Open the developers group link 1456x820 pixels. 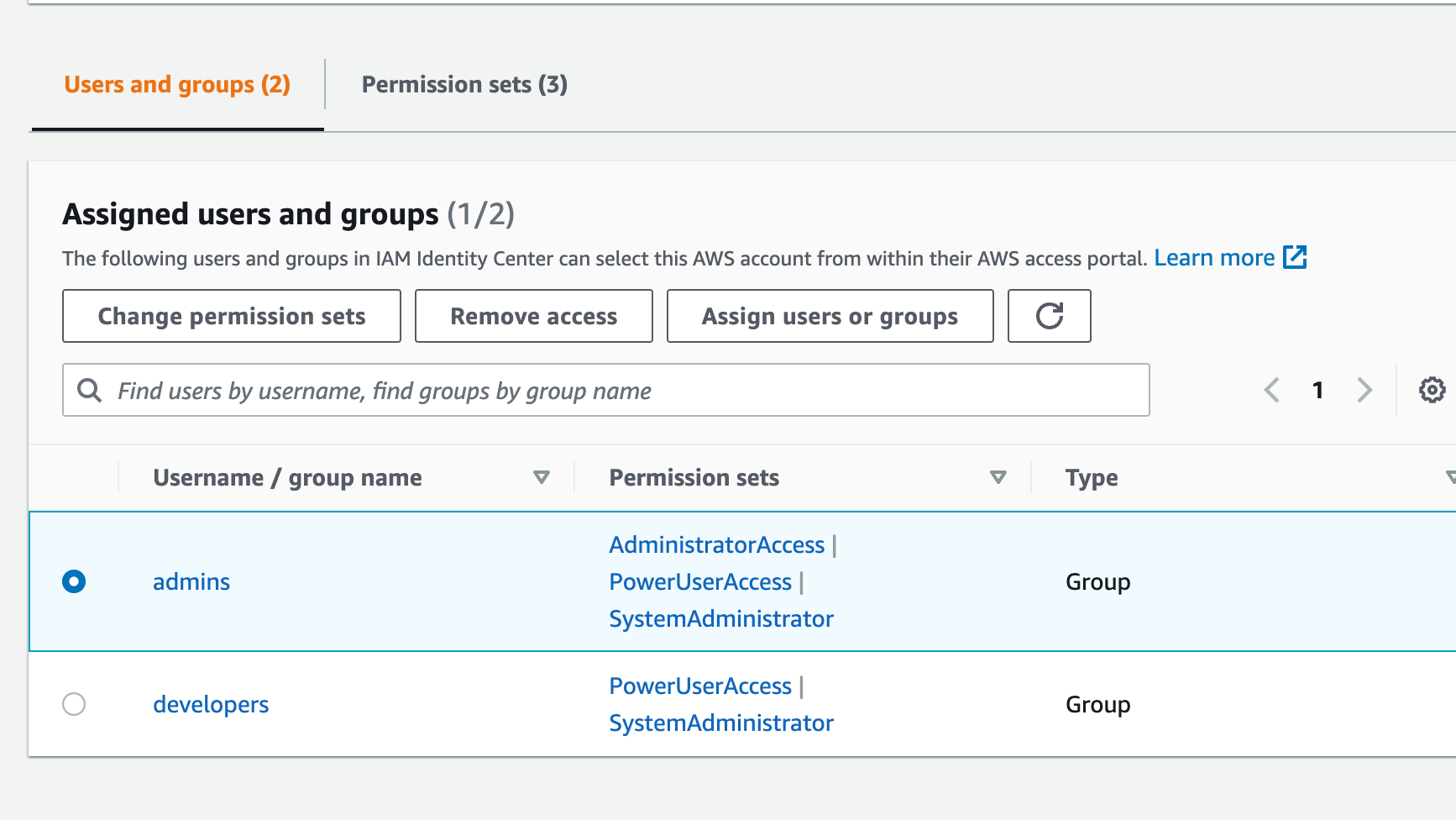click(x=211, y=704)
